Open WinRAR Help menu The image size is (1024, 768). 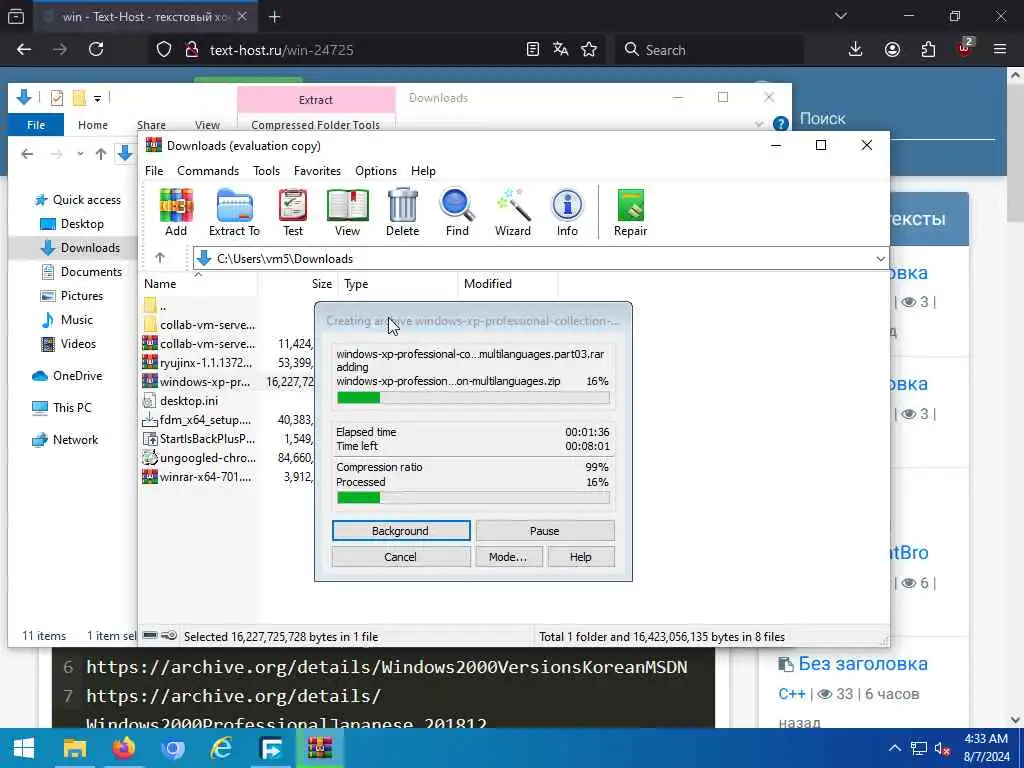423,170
